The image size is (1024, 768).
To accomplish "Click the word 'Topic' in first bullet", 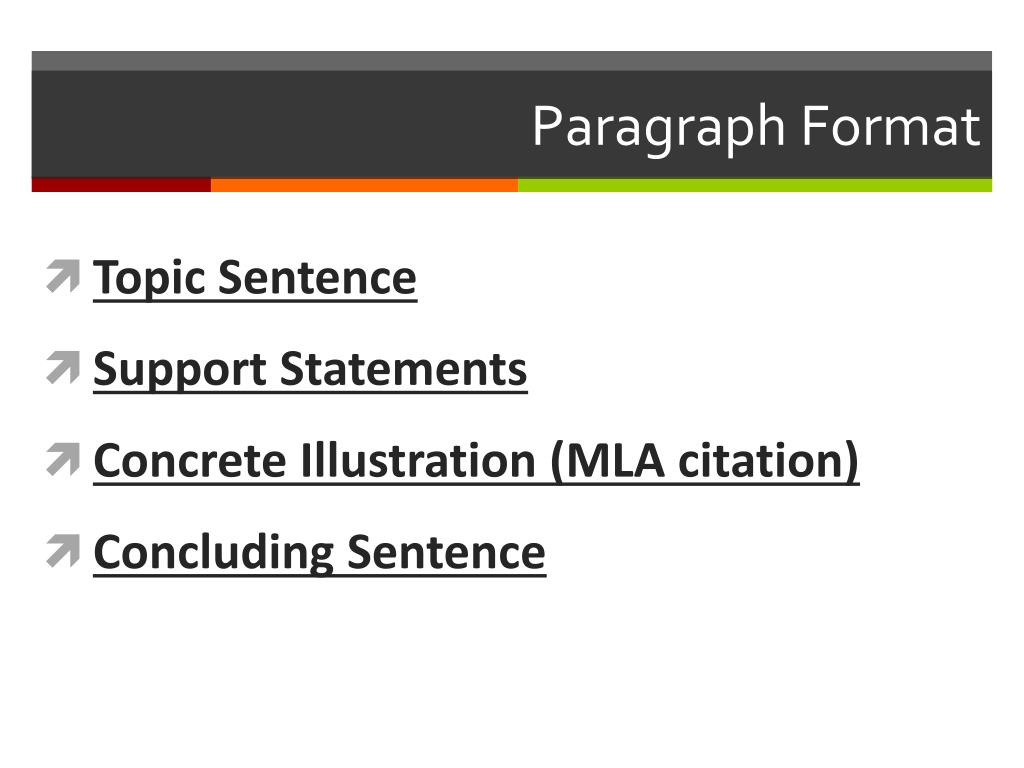I will [150, 279].
